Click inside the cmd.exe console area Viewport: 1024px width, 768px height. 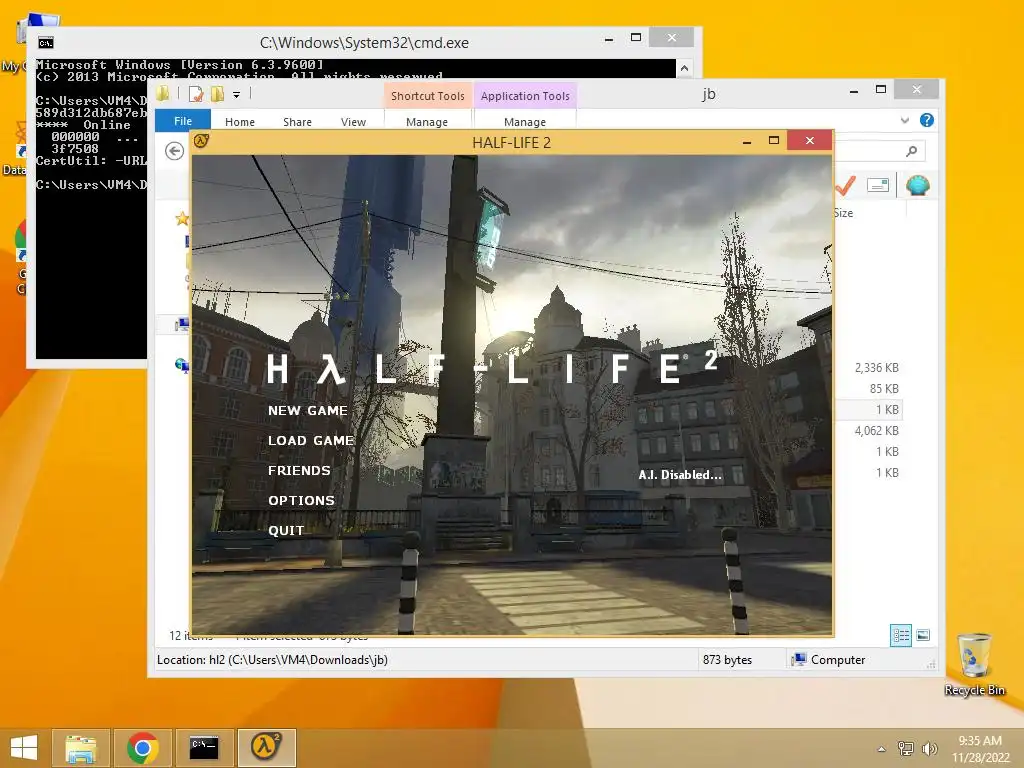[91, 261]
